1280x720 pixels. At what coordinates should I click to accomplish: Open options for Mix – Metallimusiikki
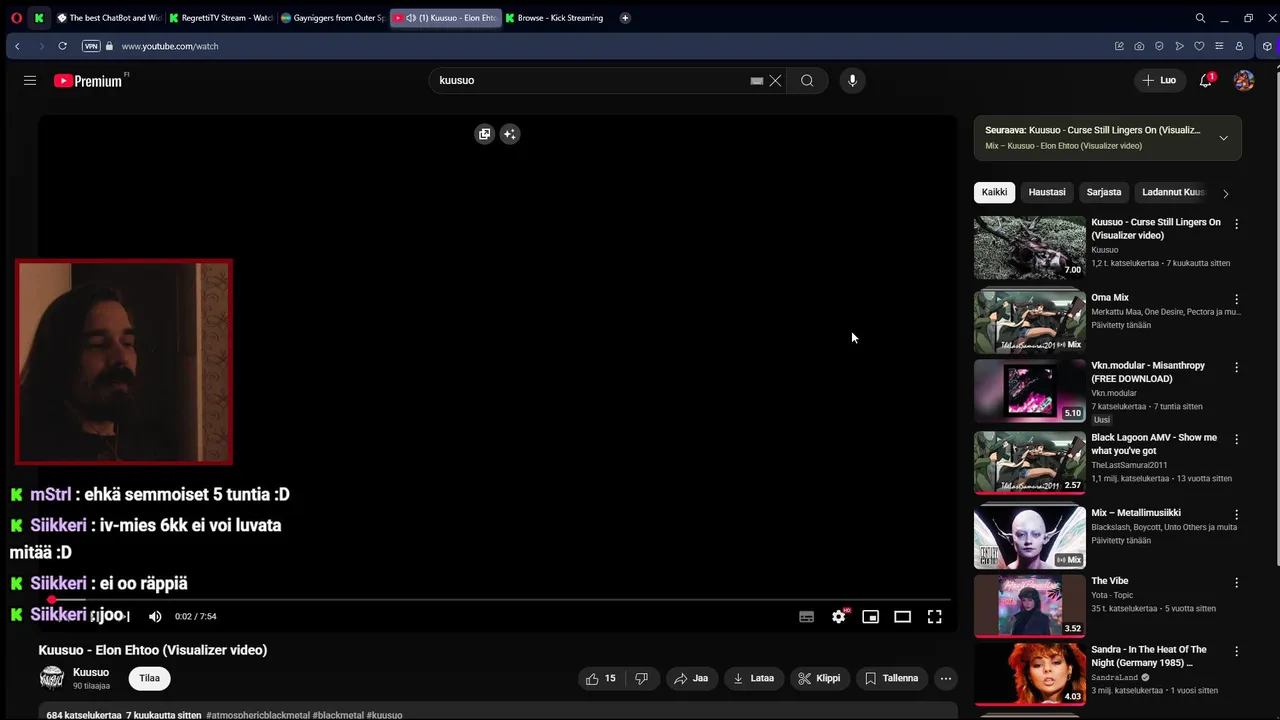1236,514
